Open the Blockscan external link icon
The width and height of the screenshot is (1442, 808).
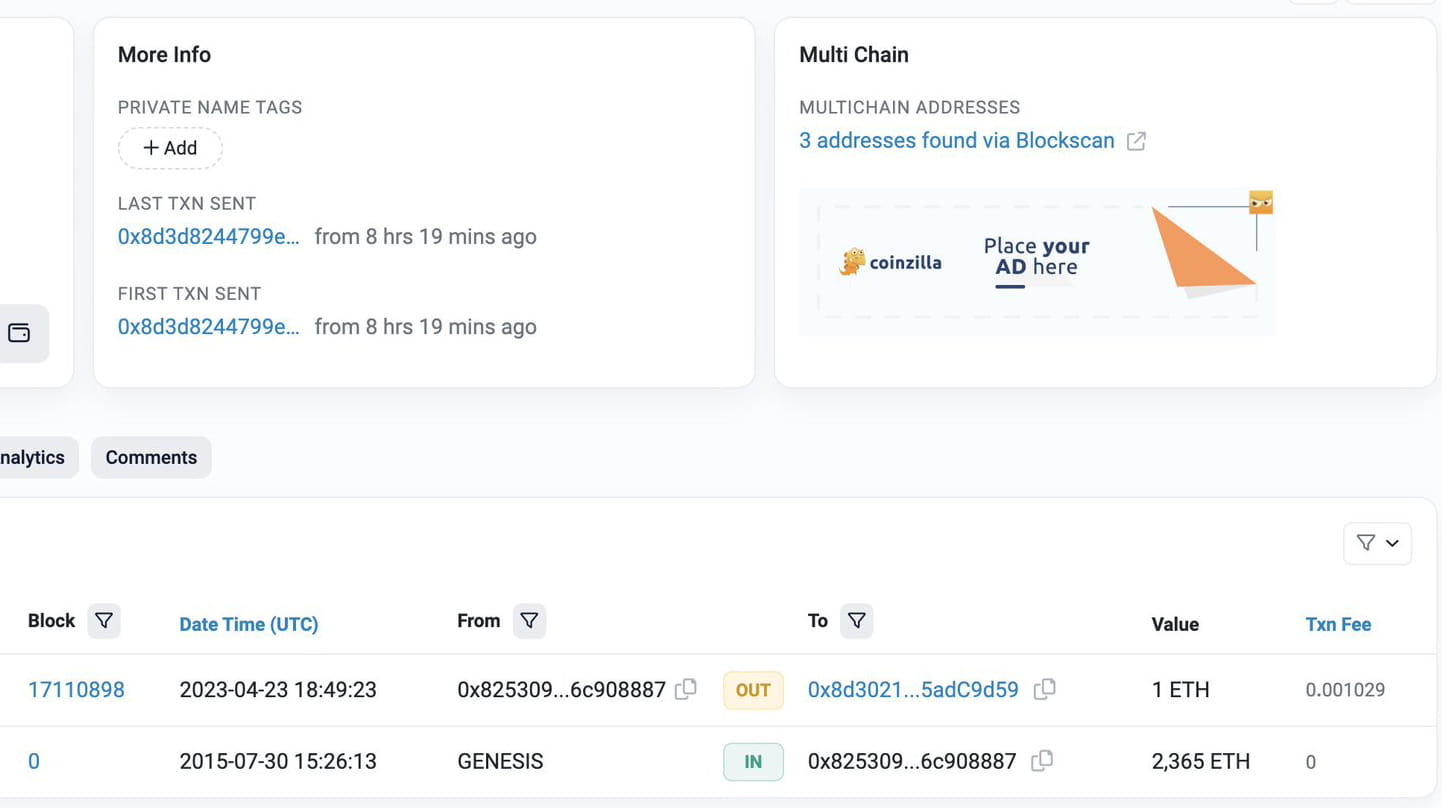[x=1136, y=141]
